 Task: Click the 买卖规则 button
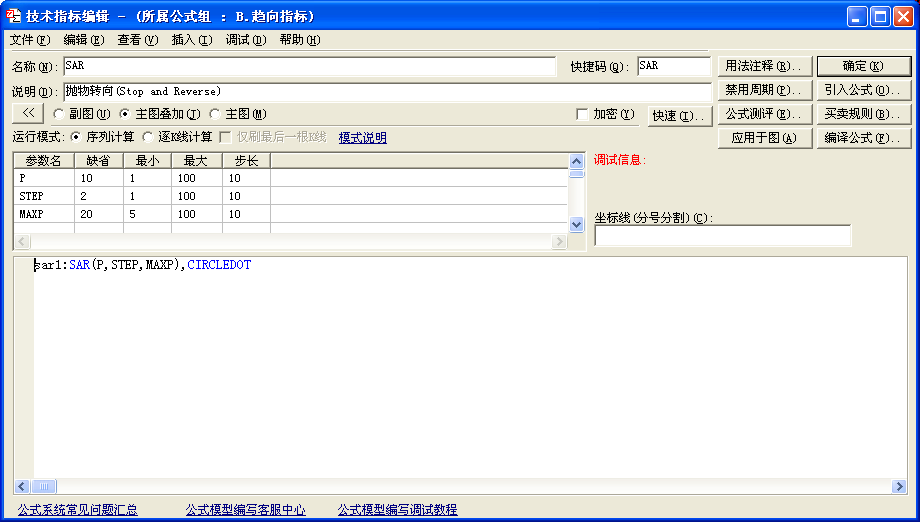[x=864, y=114]
